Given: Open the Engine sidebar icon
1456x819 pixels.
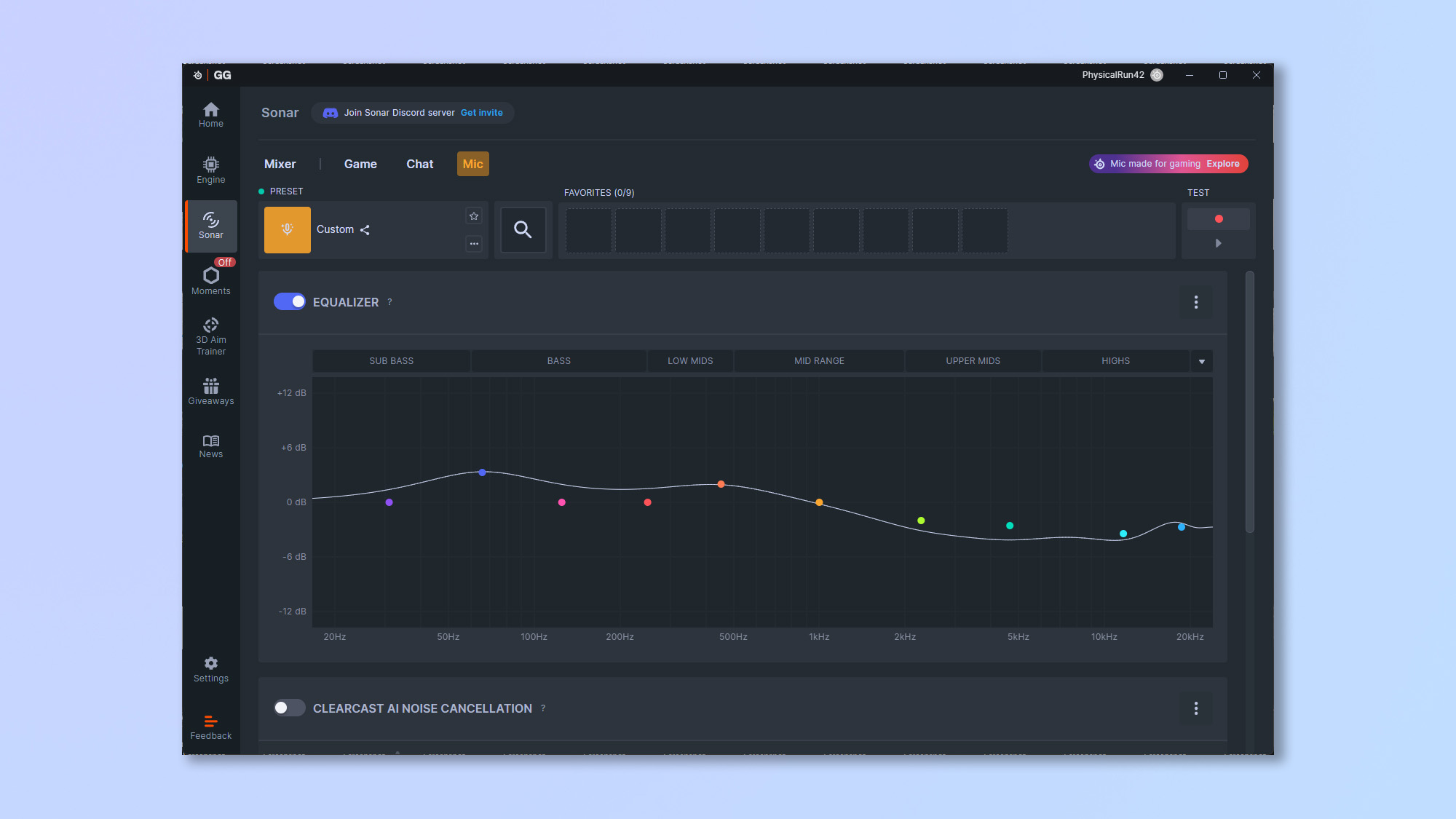Looking at the screenshot, I should (x=210, y=170).
